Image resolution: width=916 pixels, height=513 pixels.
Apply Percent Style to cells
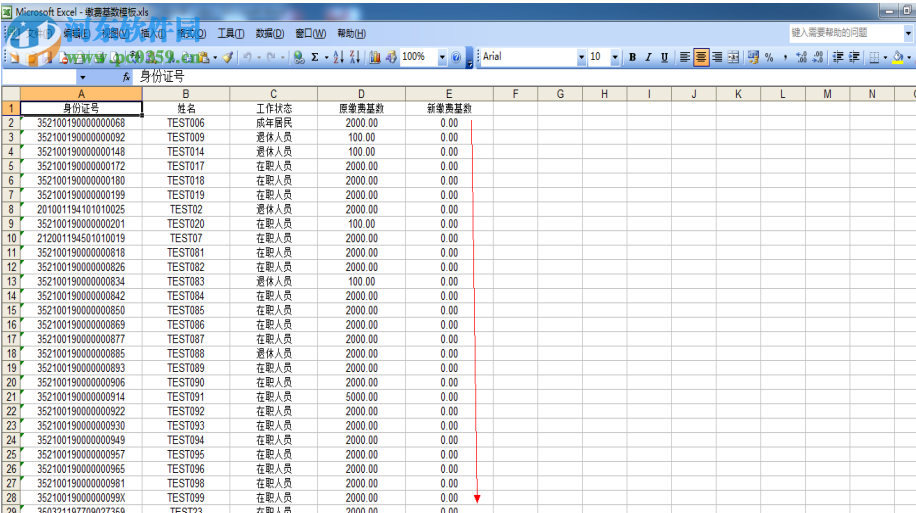click(x=769, y=57)
